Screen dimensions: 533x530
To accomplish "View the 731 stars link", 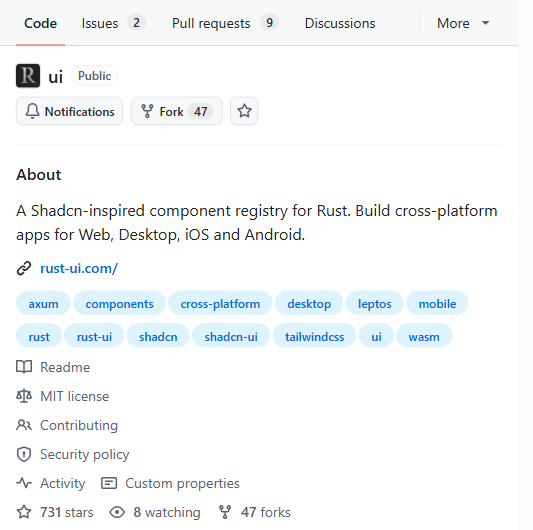I will tap(67, 512).
